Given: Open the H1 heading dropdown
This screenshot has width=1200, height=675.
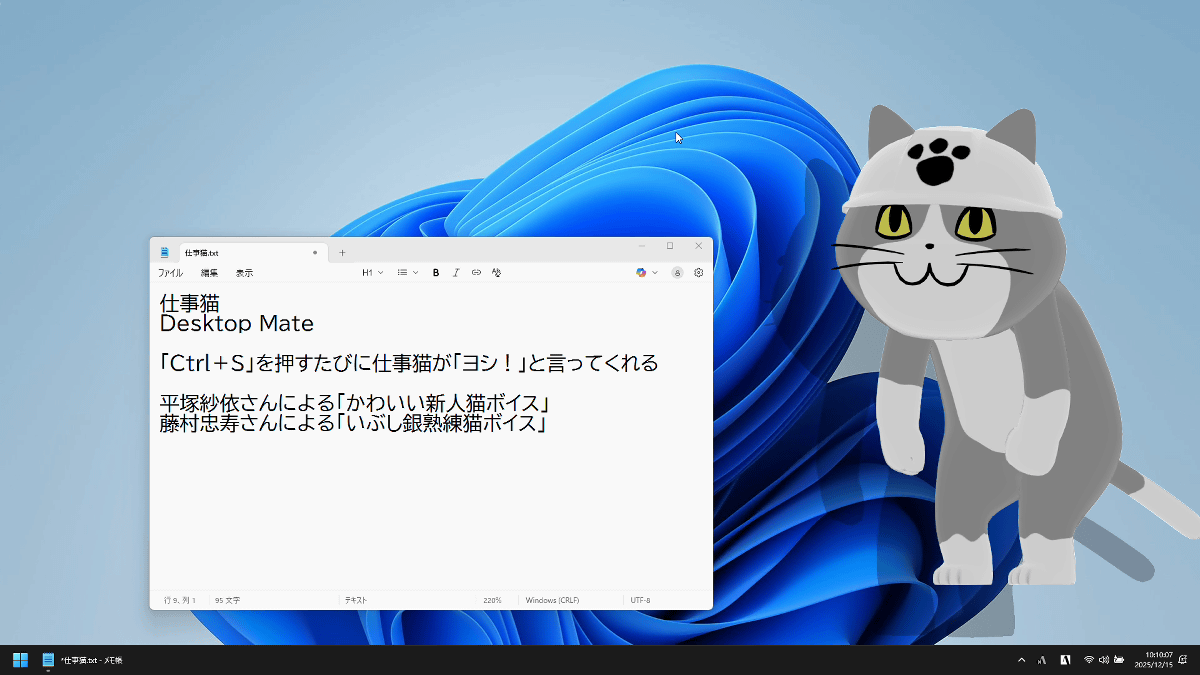Looking at the screenshot, I should tap(372, 272).
